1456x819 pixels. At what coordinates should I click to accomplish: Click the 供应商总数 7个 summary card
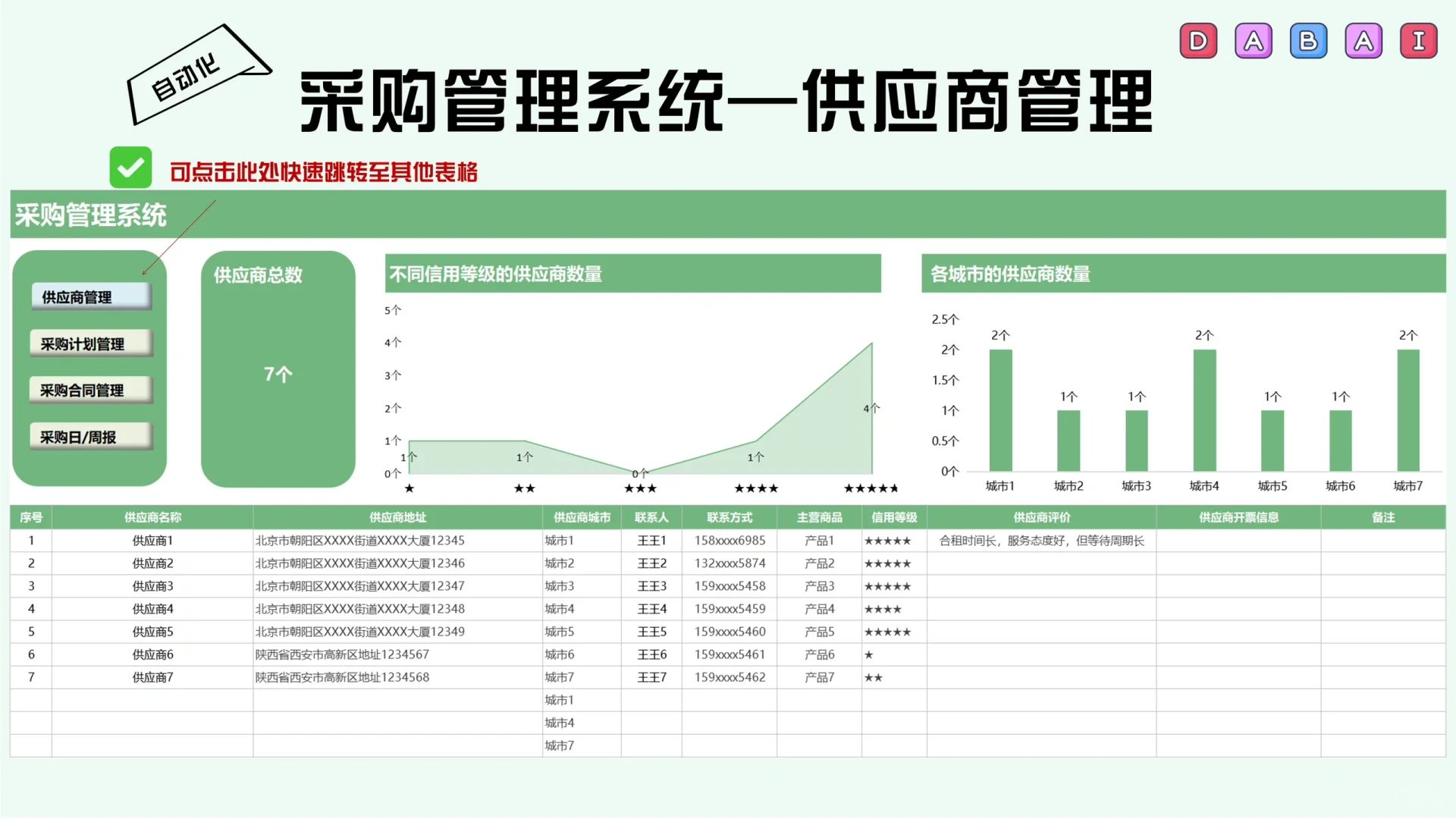[278, 369]
